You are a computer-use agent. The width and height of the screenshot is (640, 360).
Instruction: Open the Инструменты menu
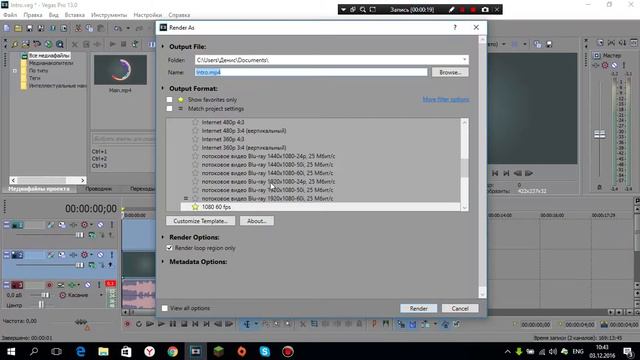point(109,15)
